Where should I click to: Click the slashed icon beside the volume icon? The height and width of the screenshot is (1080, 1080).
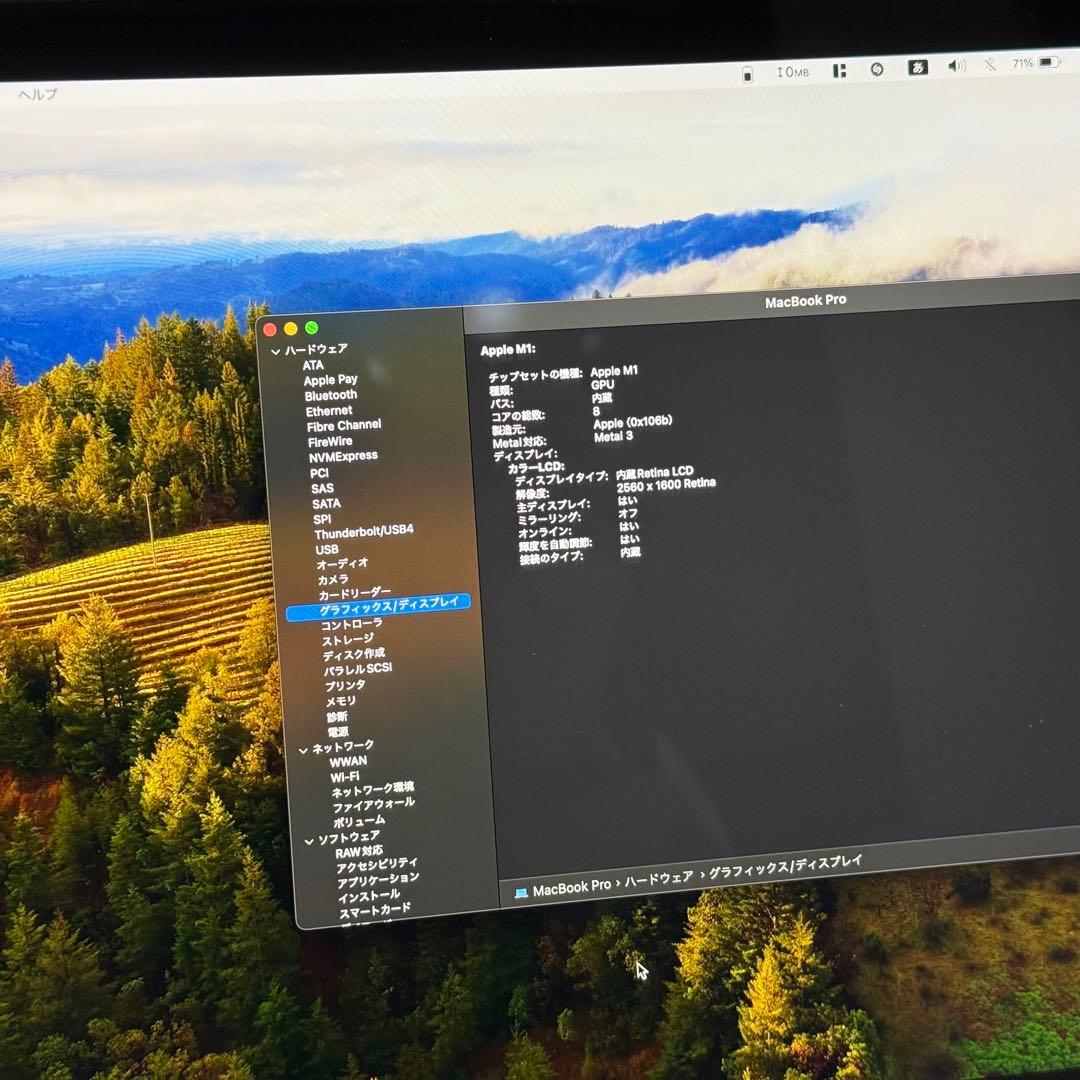pyautogui.click(x=990, y=65)
